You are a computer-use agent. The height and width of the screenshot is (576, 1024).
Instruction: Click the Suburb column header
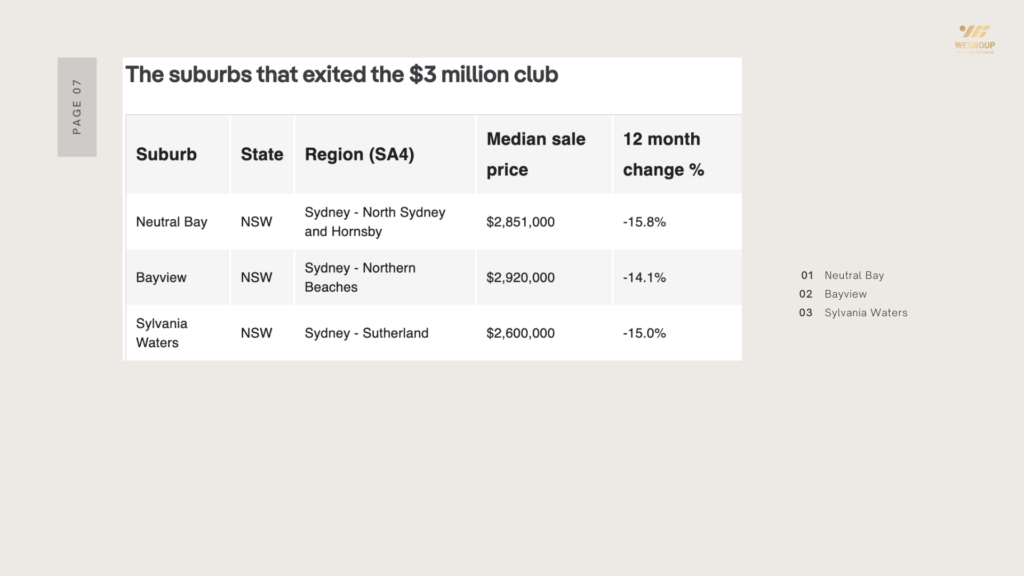click(x=166, y=155)
